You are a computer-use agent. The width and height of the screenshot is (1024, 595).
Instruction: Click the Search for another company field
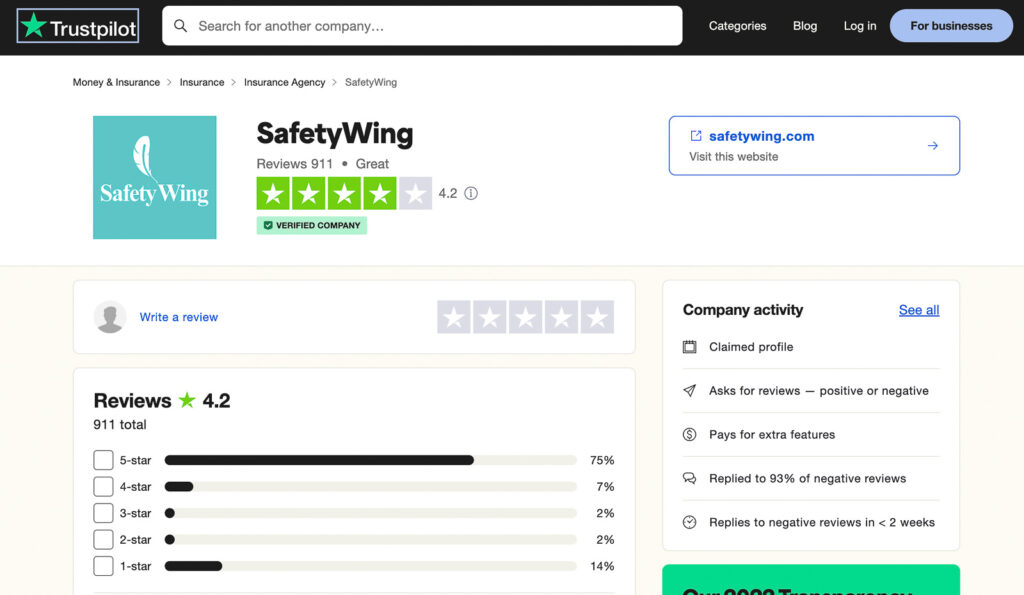(x=422, y=26)
